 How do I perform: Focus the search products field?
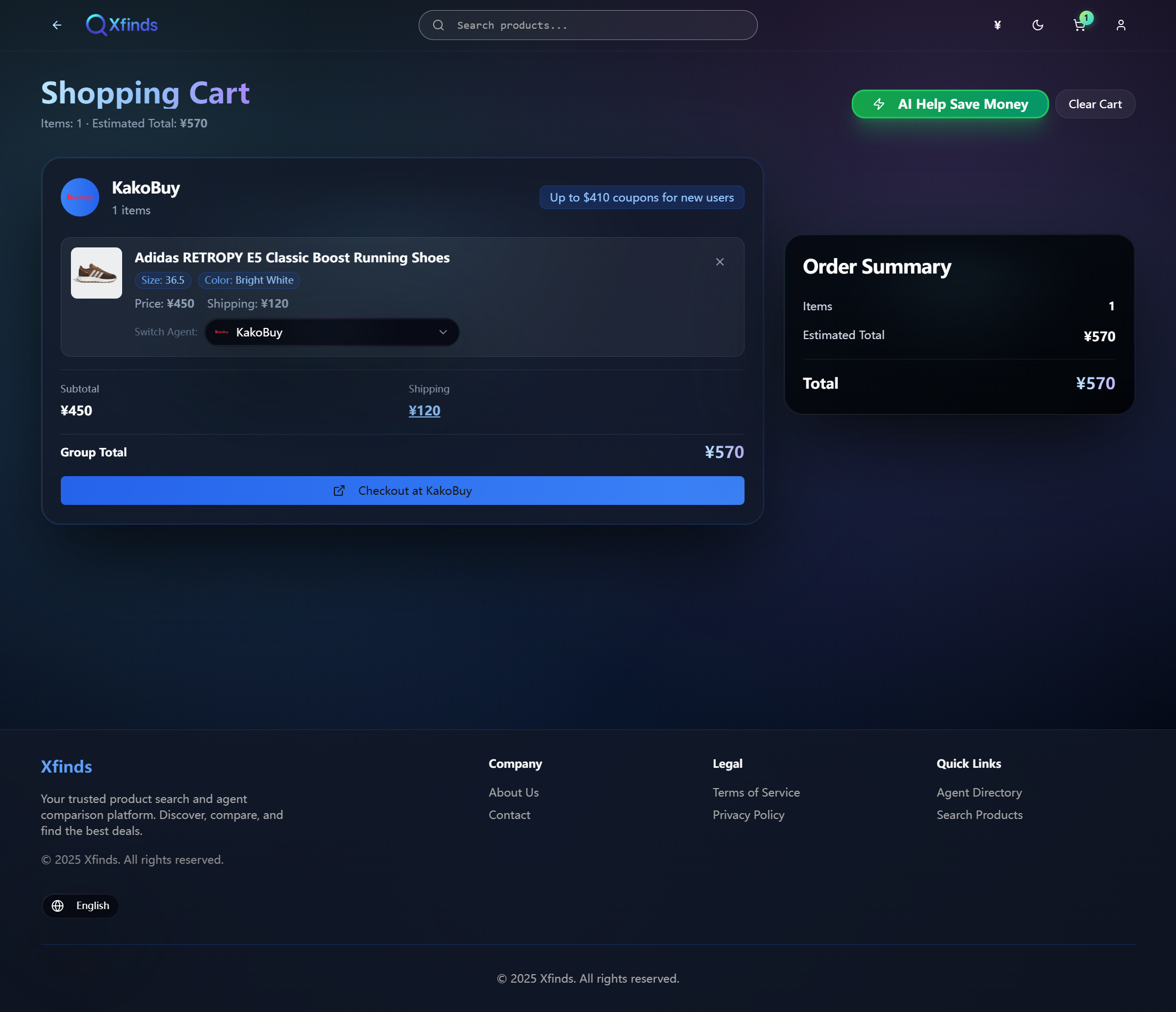588,25
